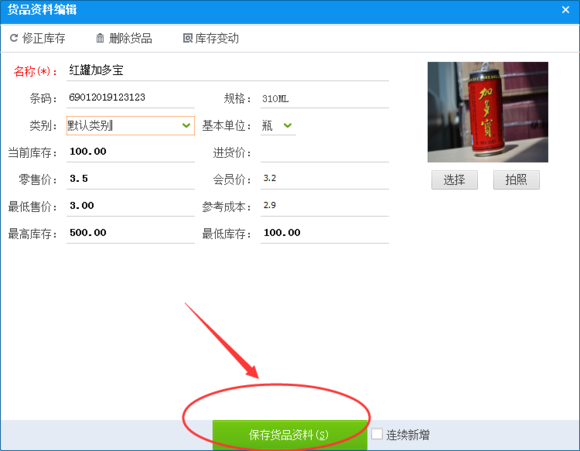Click the 最高库存 field 500.00

pos(131,233)
